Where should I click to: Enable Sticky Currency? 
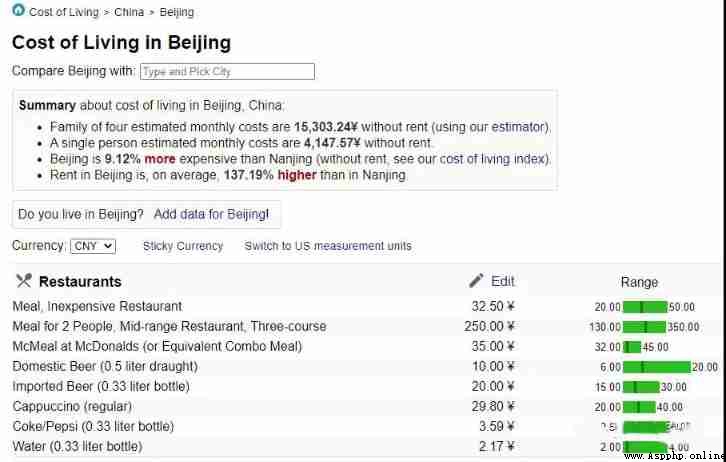183,246
